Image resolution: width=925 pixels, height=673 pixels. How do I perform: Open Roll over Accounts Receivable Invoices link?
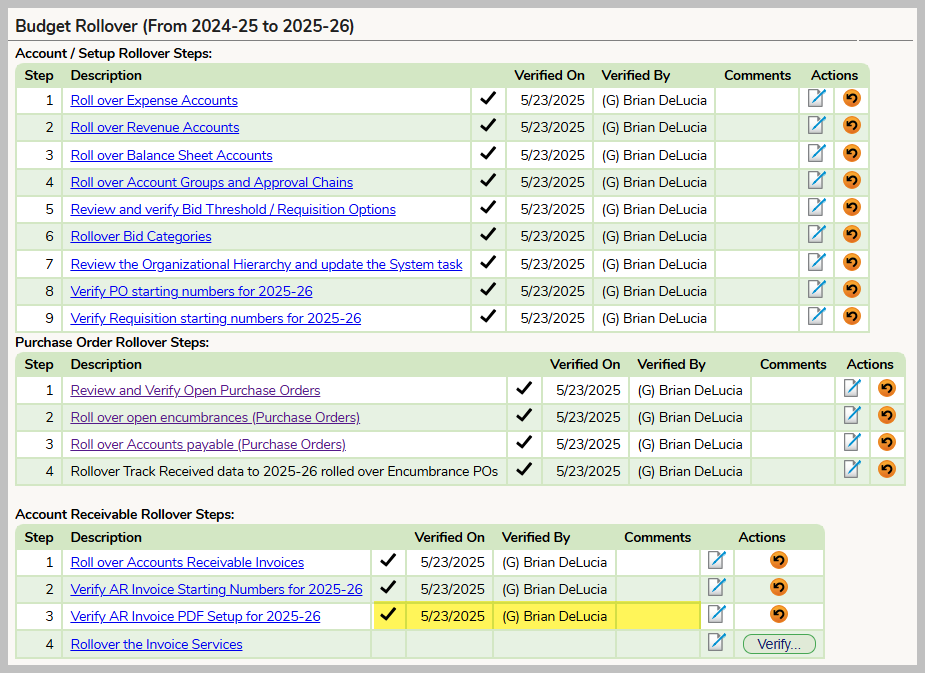tap(187, 562)
